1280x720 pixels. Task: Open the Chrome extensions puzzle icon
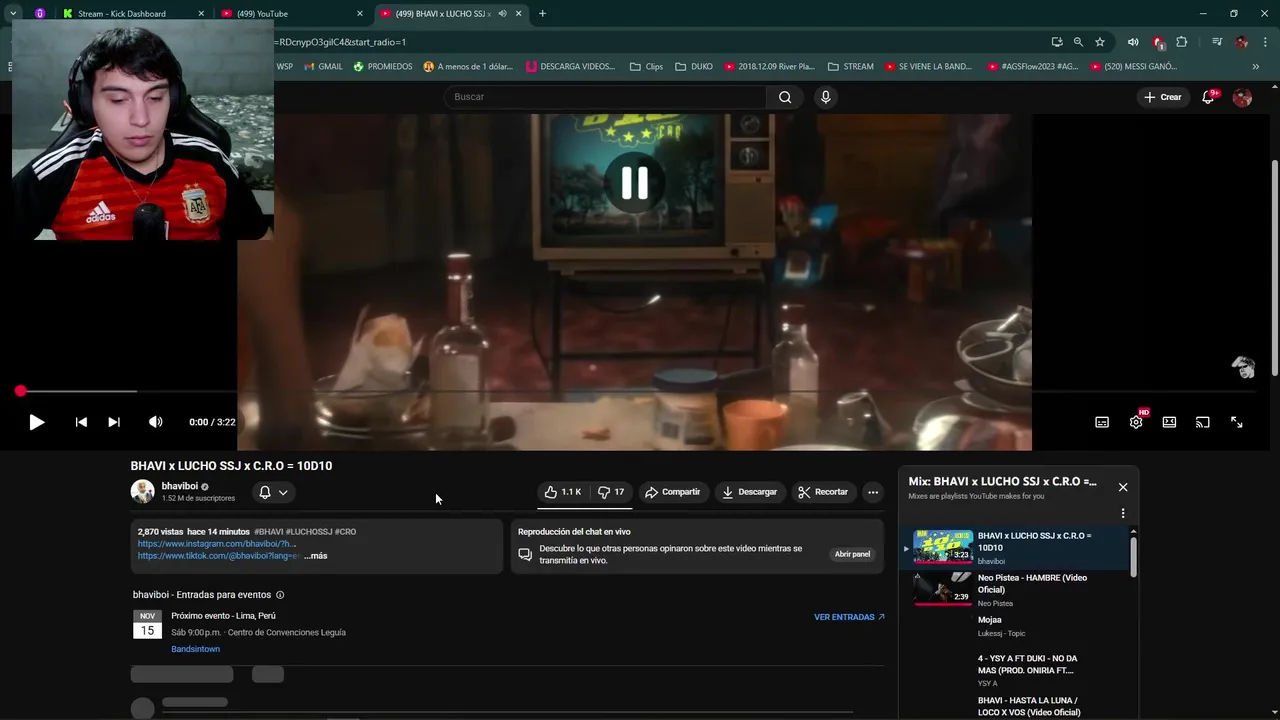coord(1182,42)
